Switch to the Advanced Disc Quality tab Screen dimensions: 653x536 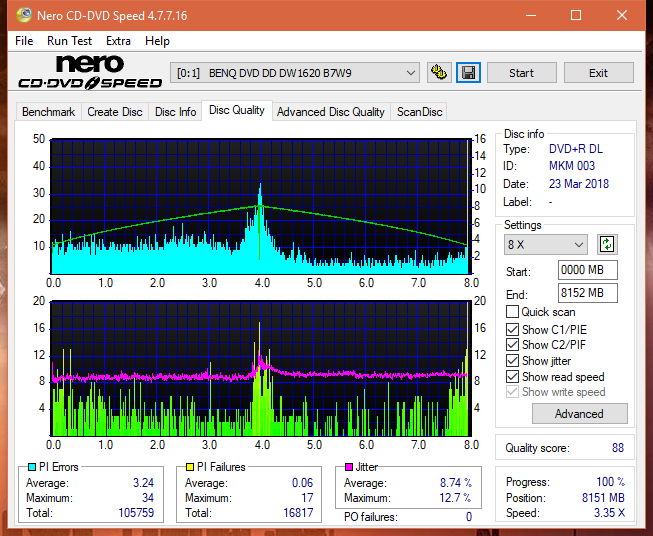tap(331, 112)
